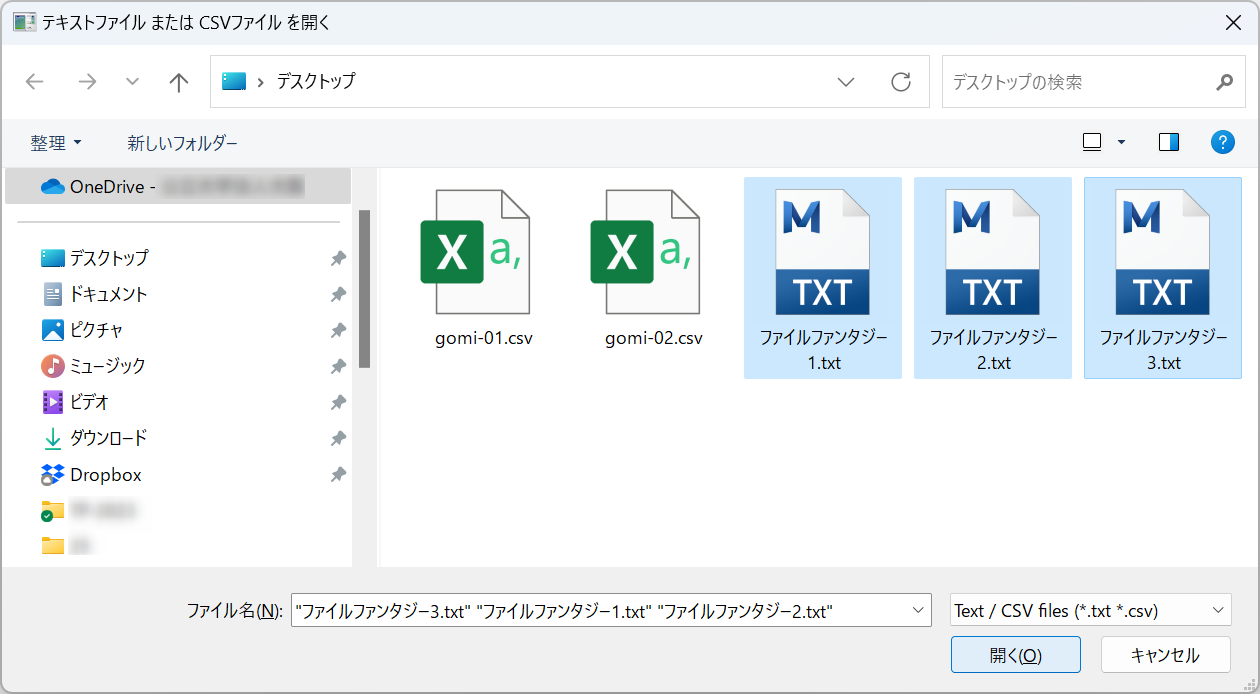Open the file type filter dropdown
Image resolution: width=1260 pixels, height=694 pixels.
[x=1218, y=610]
